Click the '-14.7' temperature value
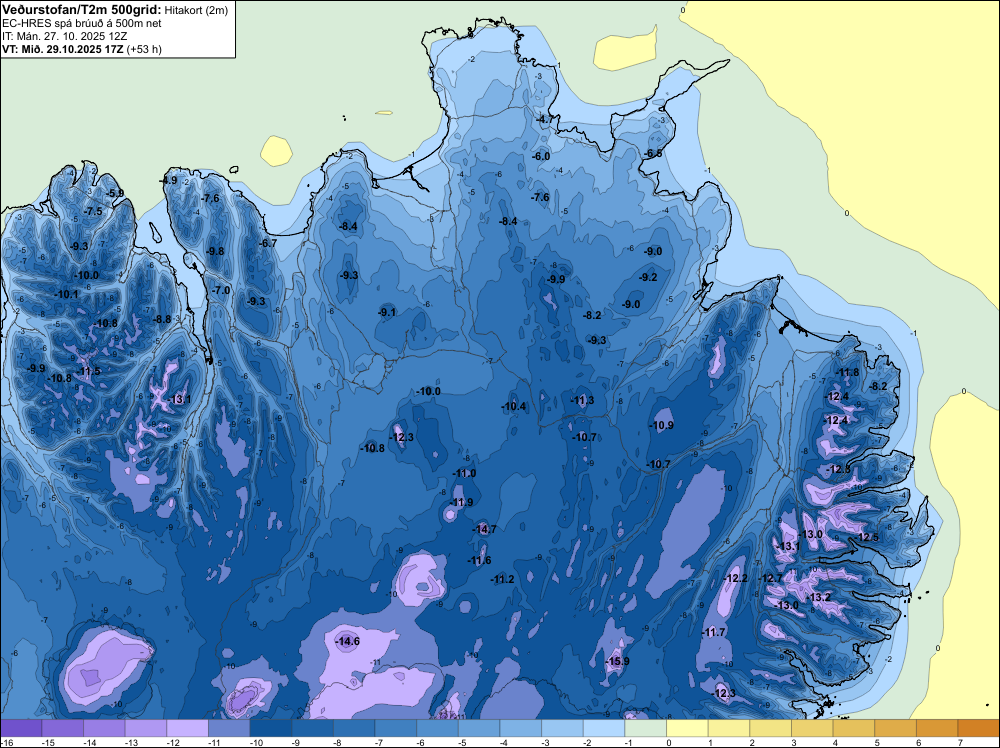Viewport: 1000px width, 748px height. 485,529
